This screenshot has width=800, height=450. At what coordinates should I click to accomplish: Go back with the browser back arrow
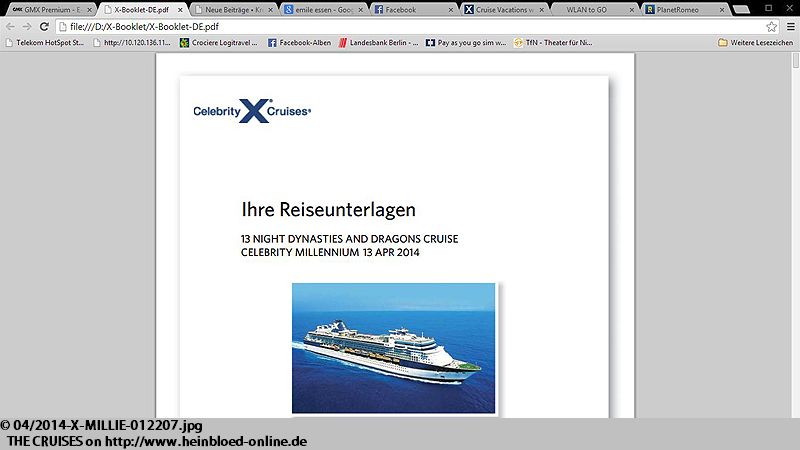pyautogui.click(x=11, y=27)
